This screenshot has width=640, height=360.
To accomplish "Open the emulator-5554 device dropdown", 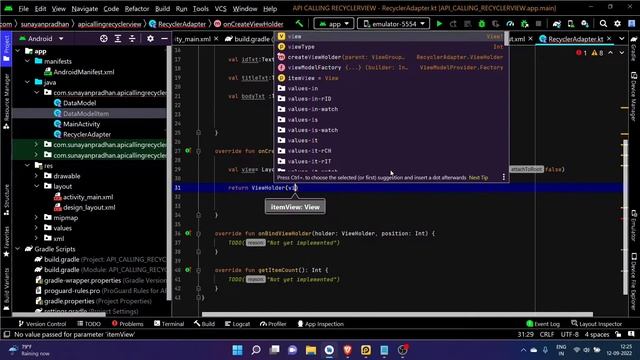I will point(393,24).
